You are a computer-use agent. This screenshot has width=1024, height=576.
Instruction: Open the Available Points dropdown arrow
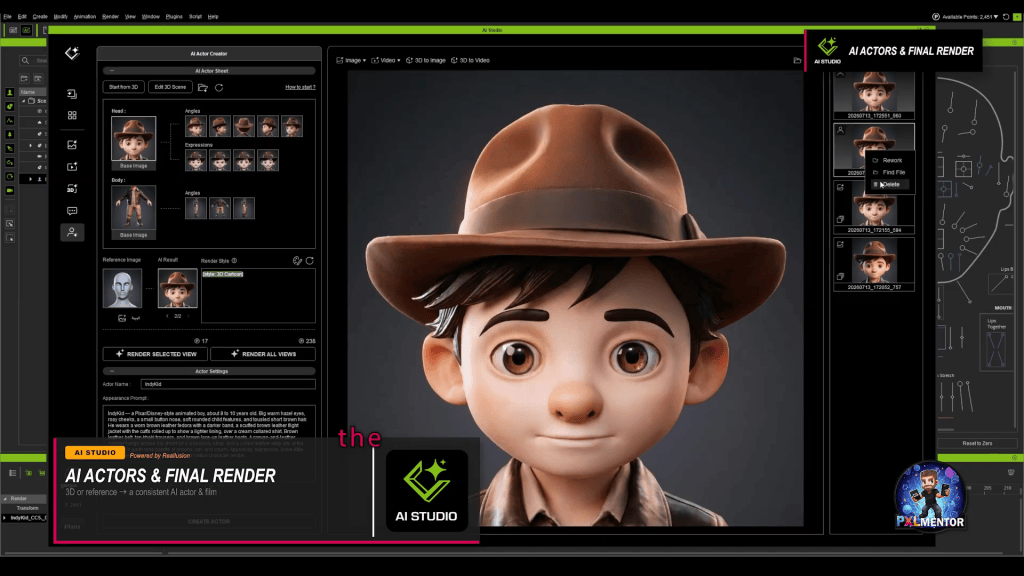point(996,17)
